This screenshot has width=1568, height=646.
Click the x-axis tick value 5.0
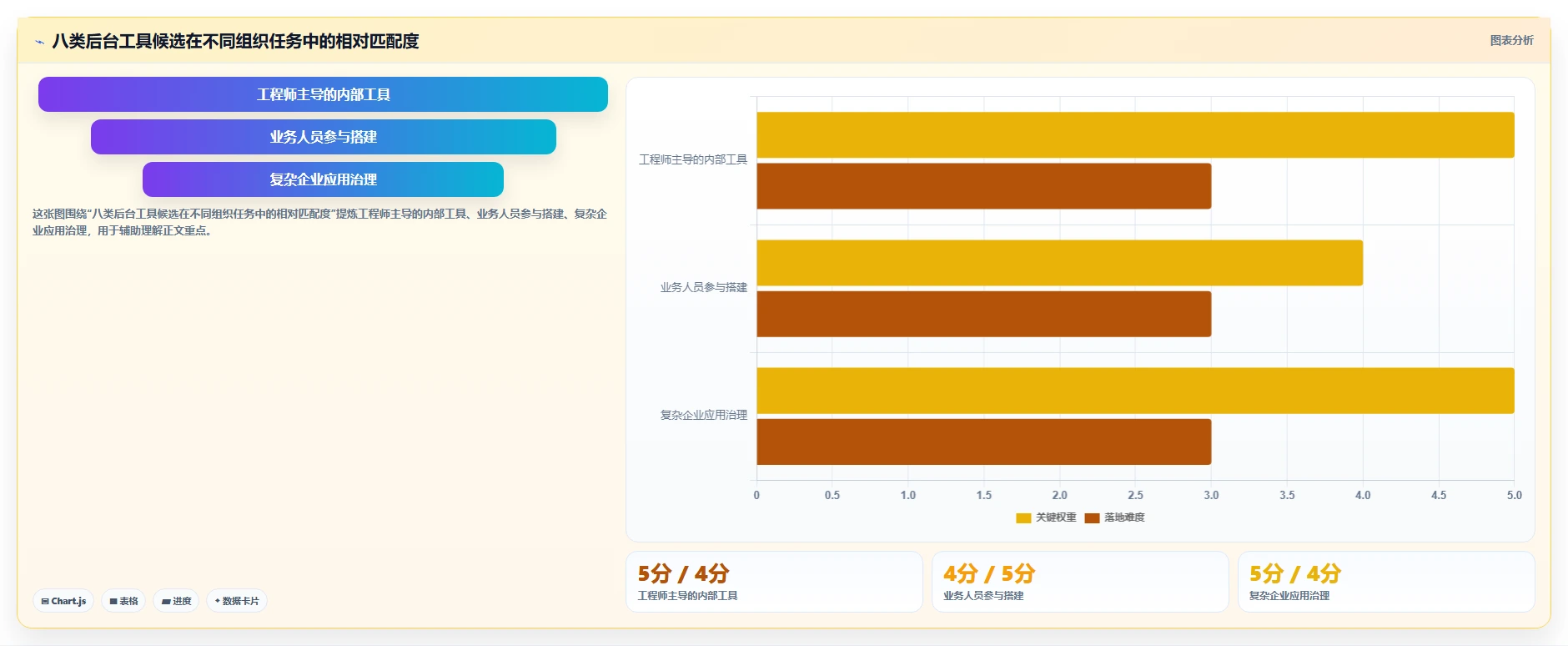(1515, 495)
